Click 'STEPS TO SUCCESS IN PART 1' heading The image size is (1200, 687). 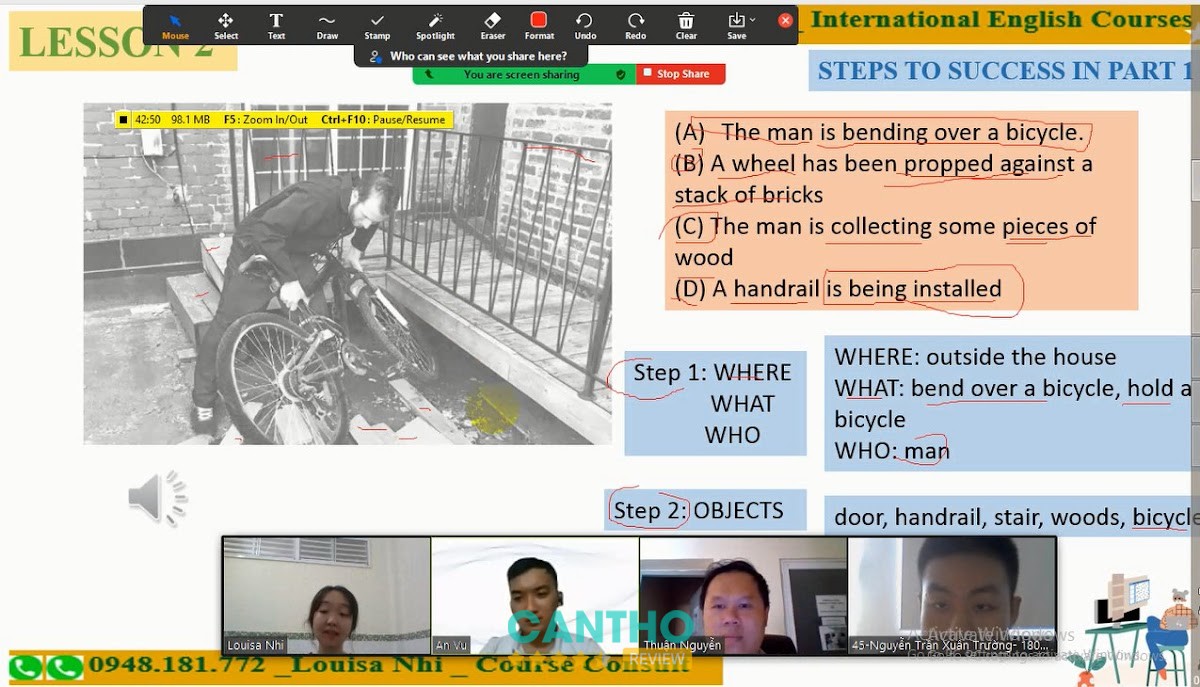[1005, 70]
